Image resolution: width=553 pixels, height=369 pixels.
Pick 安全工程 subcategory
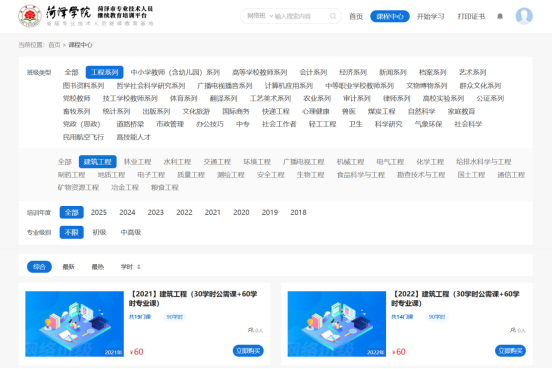(271, 175)
